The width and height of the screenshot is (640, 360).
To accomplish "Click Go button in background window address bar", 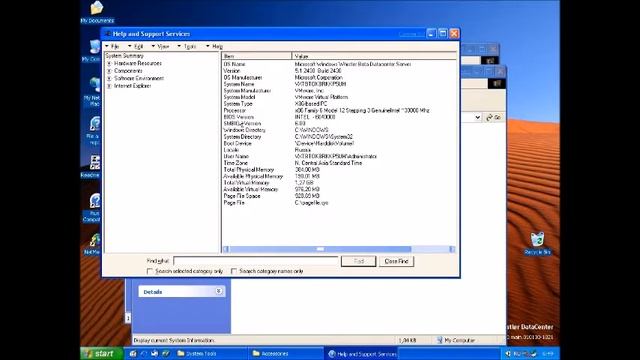I will (x=493, y=118).
